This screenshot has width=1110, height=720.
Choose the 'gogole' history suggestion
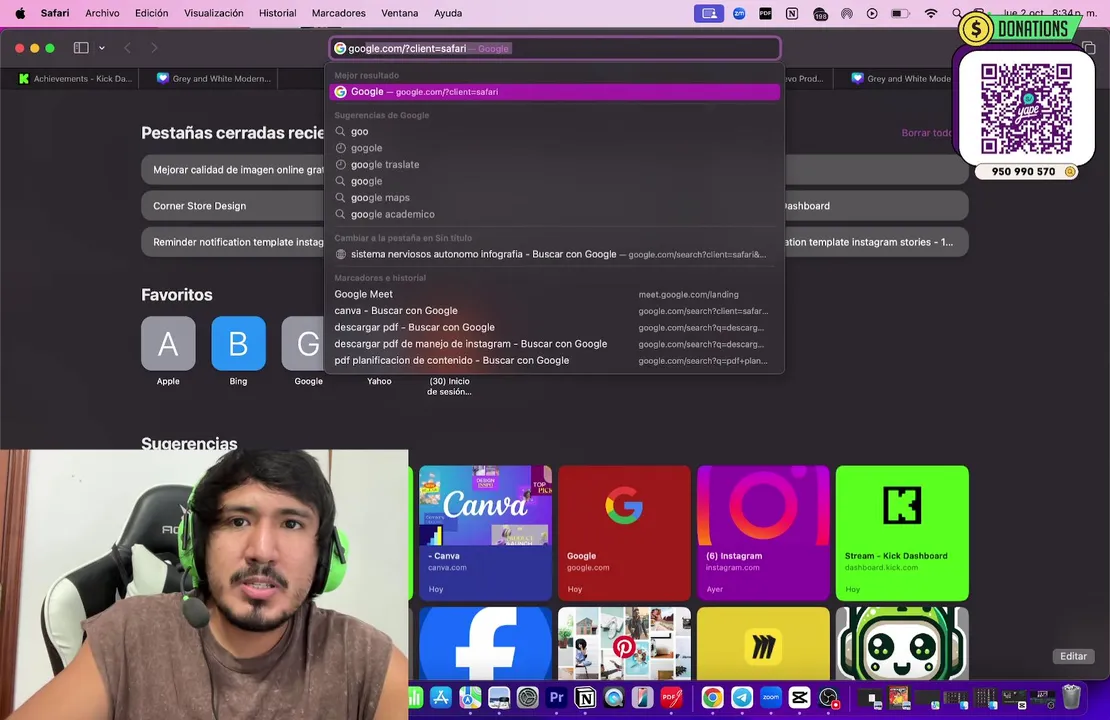click(x=555, y=148)
